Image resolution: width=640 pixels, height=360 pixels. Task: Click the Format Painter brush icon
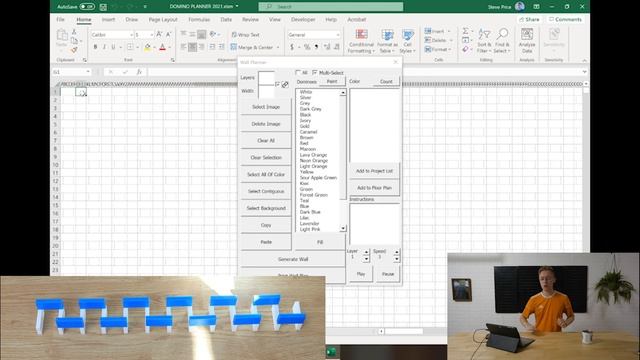pyautogui.click(x=74, y=50)
